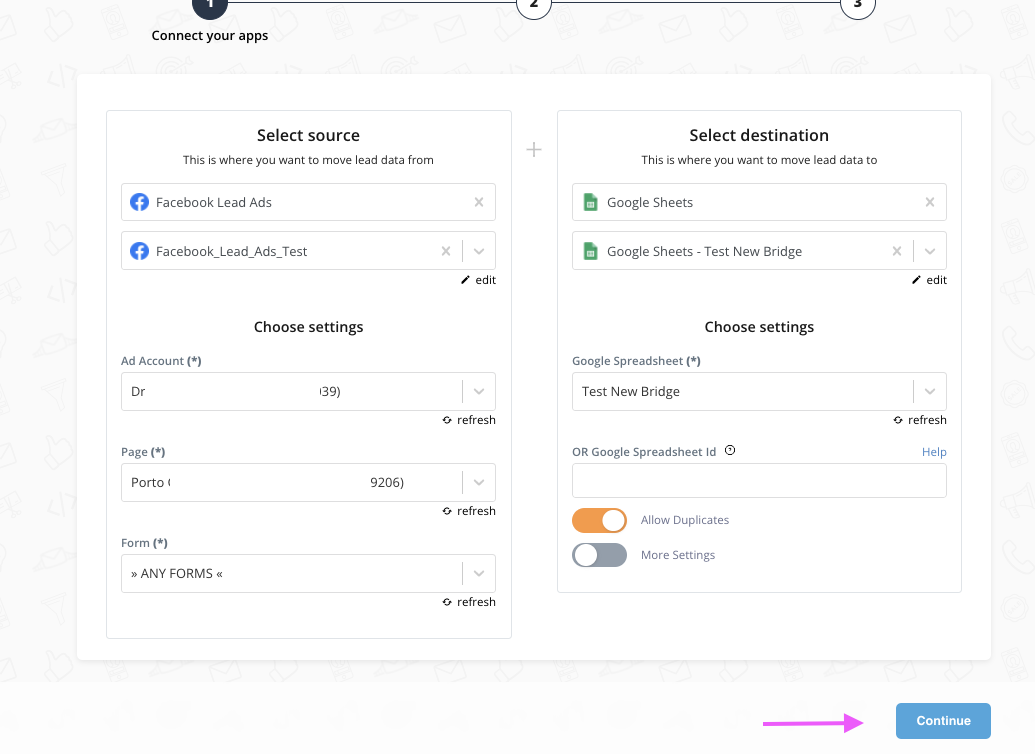Jump to step 3 in the progress stepper
1035x754 pixels.
(x=858, y=5)
